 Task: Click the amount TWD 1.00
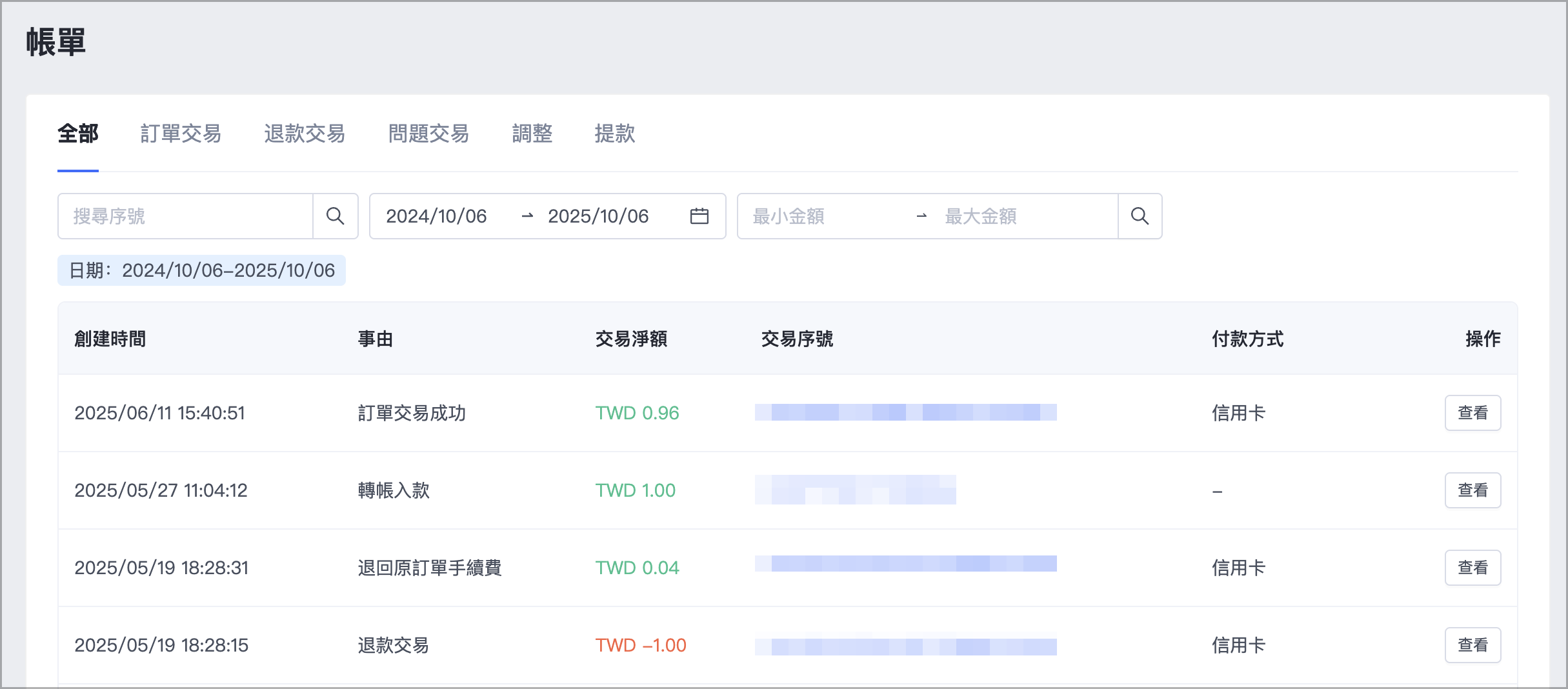635,490
